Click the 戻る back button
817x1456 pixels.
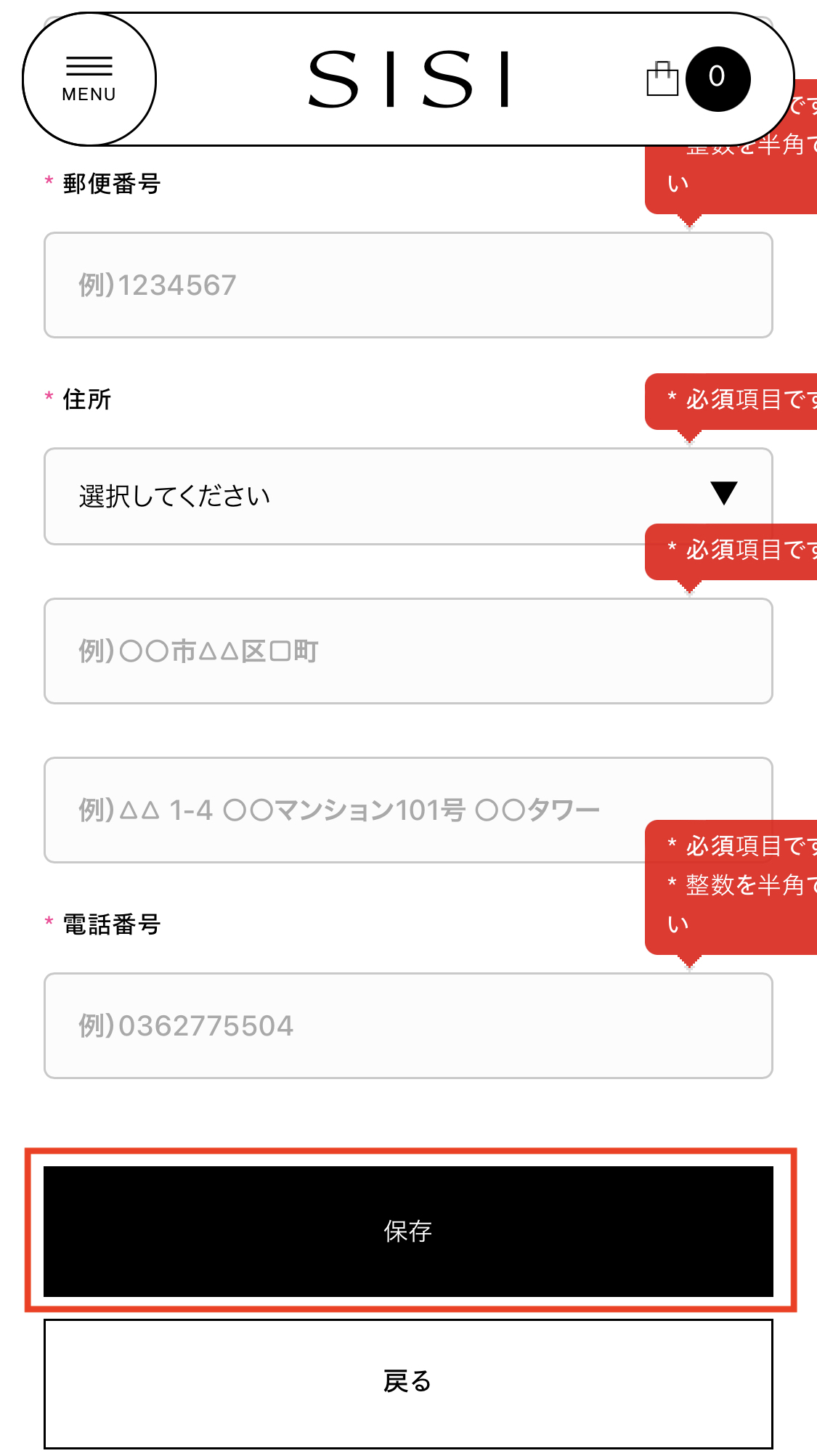pos(408,1383)
